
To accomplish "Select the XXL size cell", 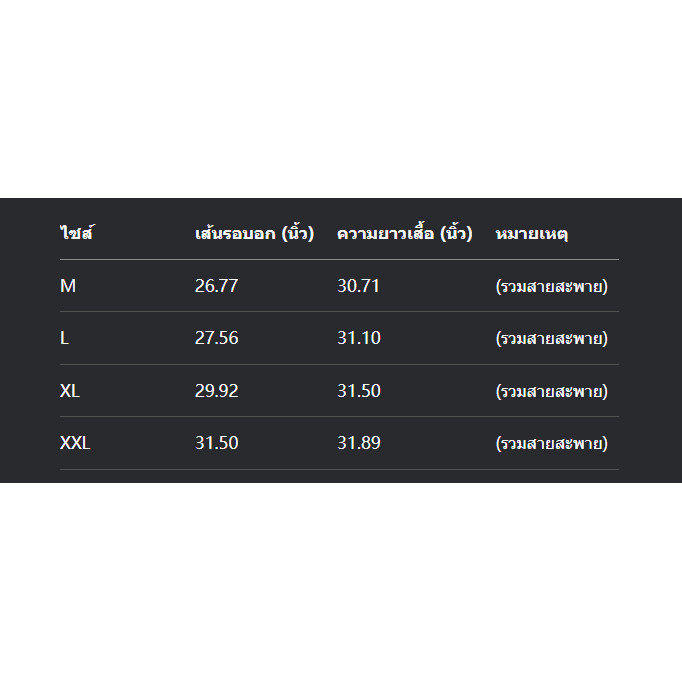I will click(x=75, y=443).
